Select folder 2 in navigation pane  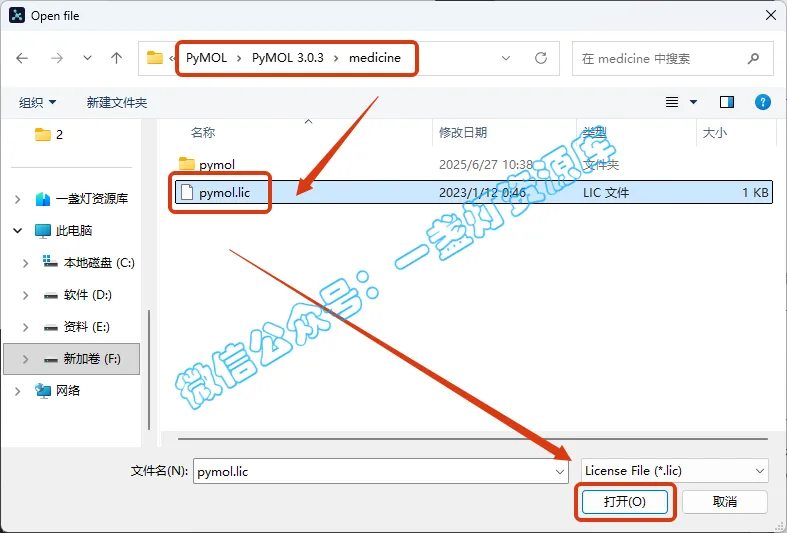tap(49, 135)
